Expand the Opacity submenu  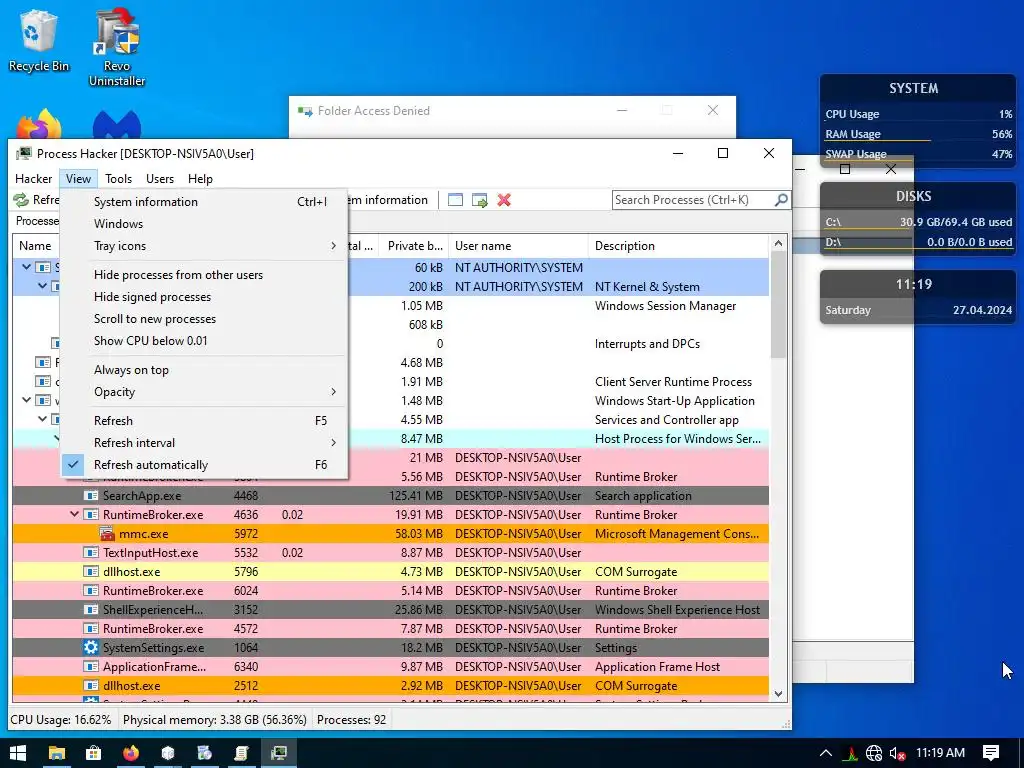coord(203,392)
